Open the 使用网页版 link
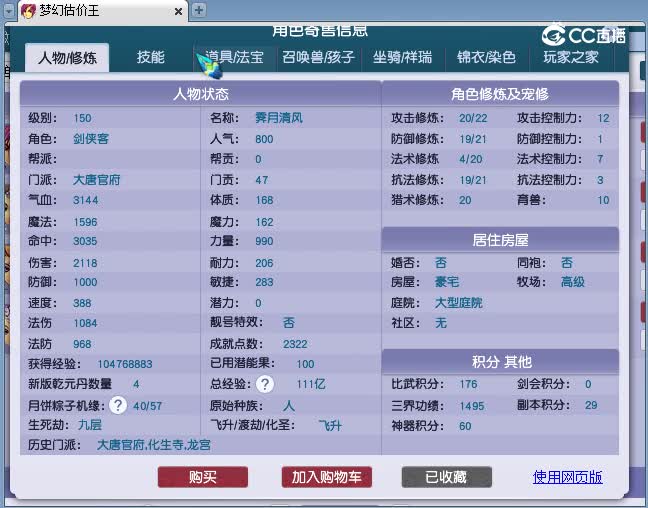Screen dimensions: 648x508 click(x=567, y=477)
